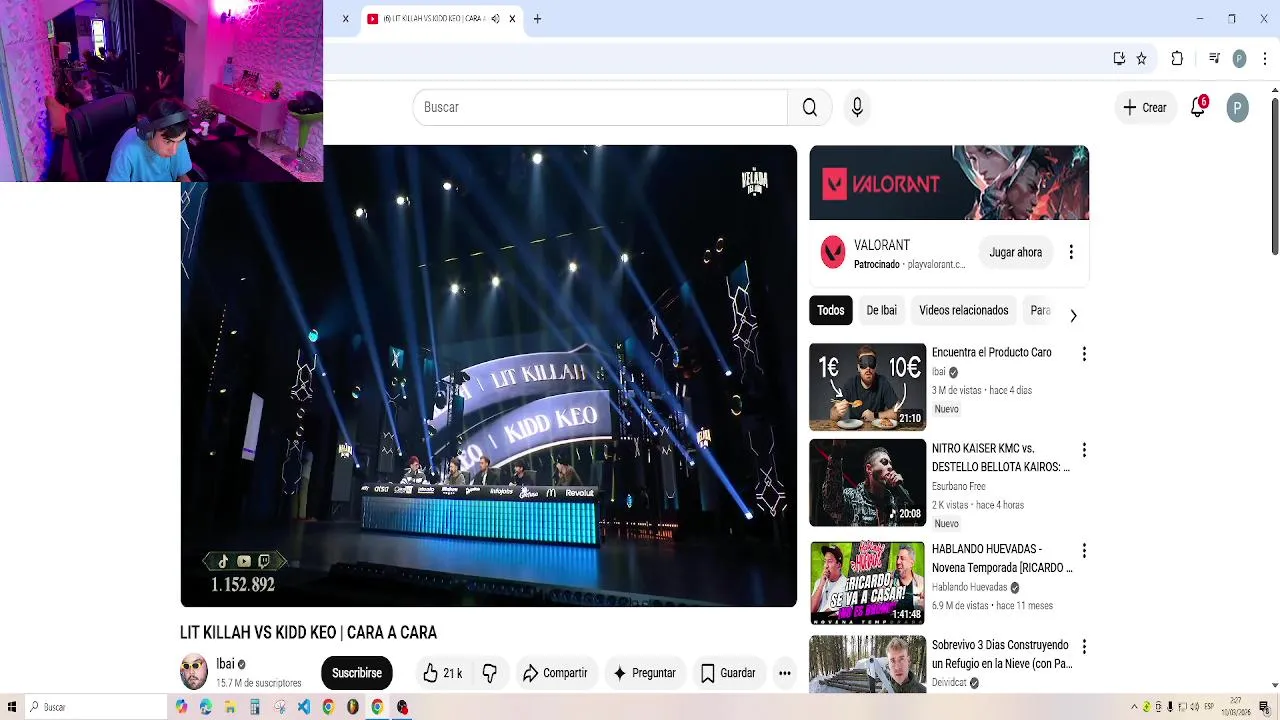The height and width of the screenshot is (720, 1280).
Task: Open Microsoft Edge from the taskbar
Action: (x=206, y=707)
